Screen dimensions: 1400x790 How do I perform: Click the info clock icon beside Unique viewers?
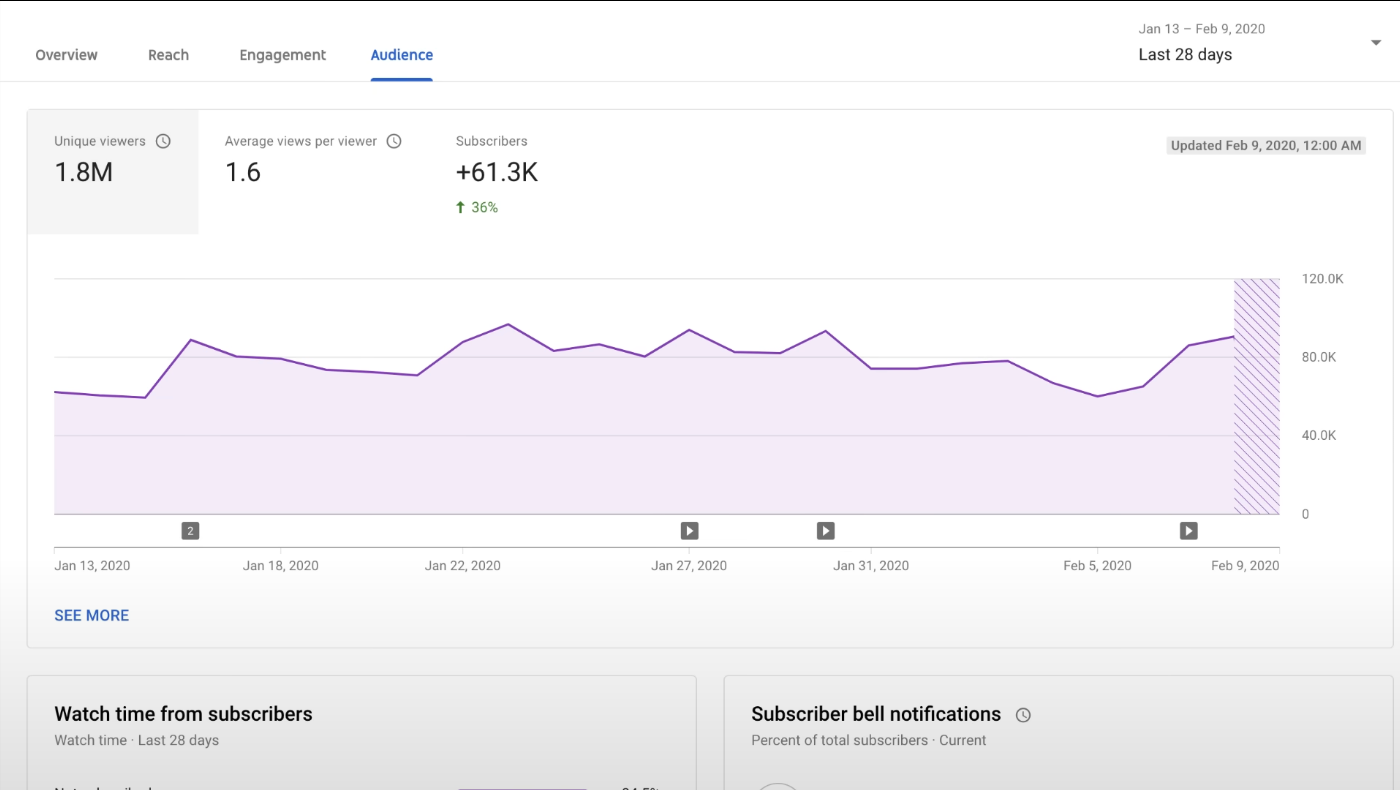pyautogui.click(x=163, y=141)
